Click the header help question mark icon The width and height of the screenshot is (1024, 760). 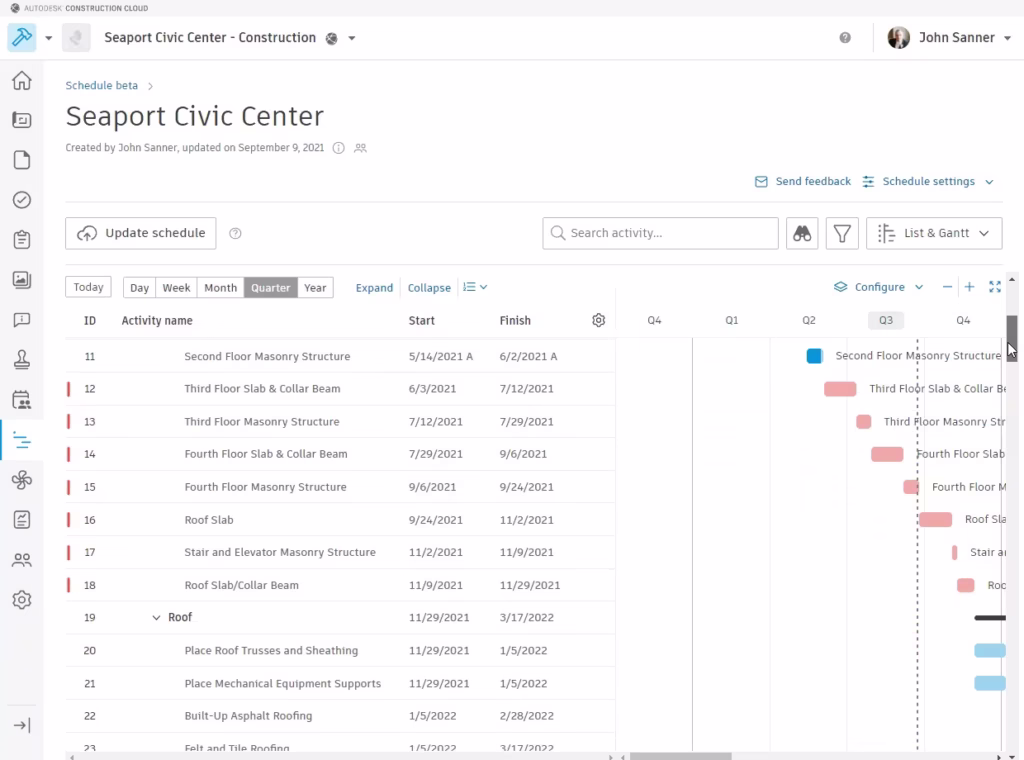tap(845, 38)
